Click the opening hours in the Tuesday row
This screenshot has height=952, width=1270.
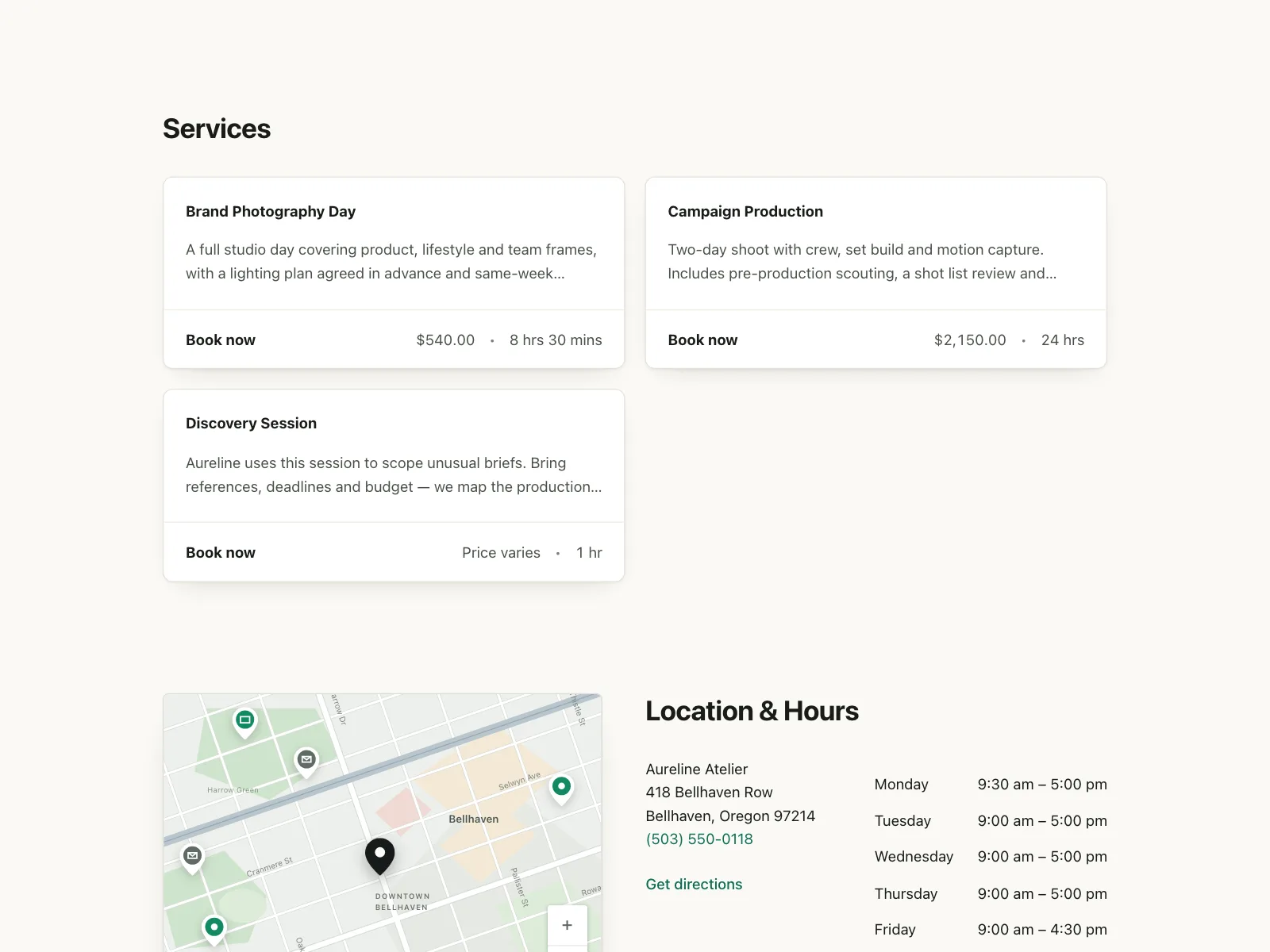tap(1042, 821)
